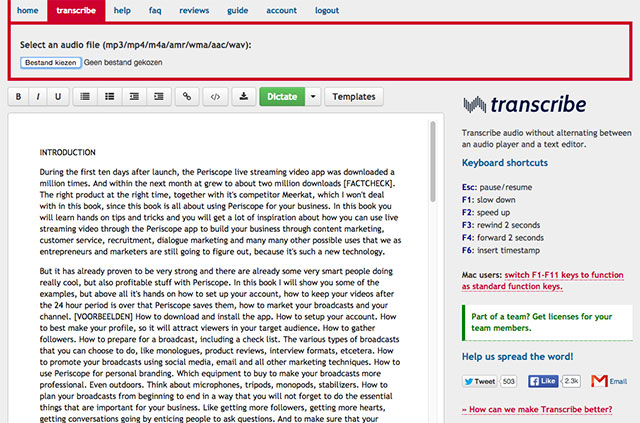Click 'Geen bestand gekozen' file label
The height and width of the screenshot is (423, 640).
(123, 62)
